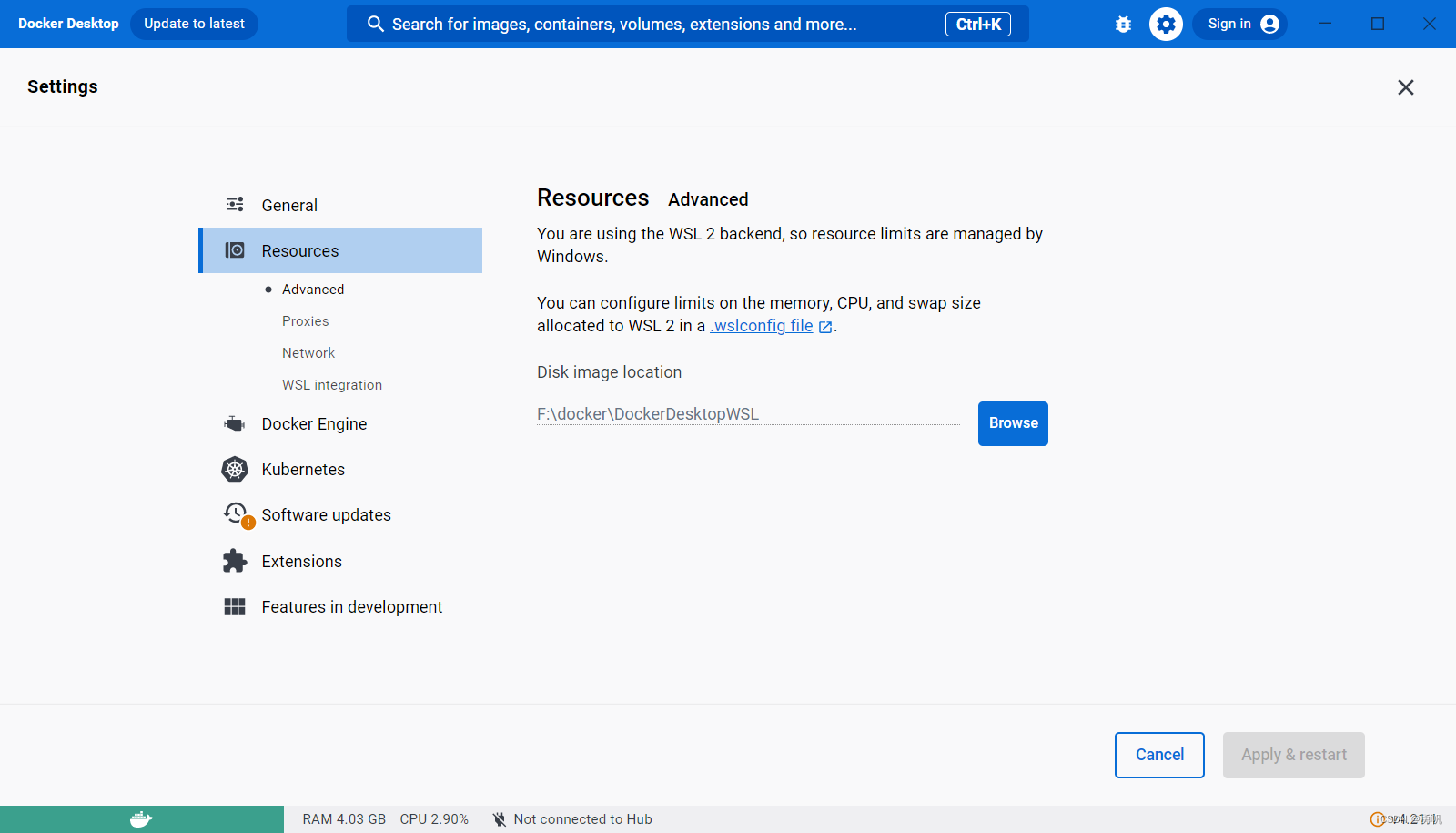Click the Extensions puzzle piece icon
Viewport: 1456px width, 833px height.
click(x=234, y=561)
